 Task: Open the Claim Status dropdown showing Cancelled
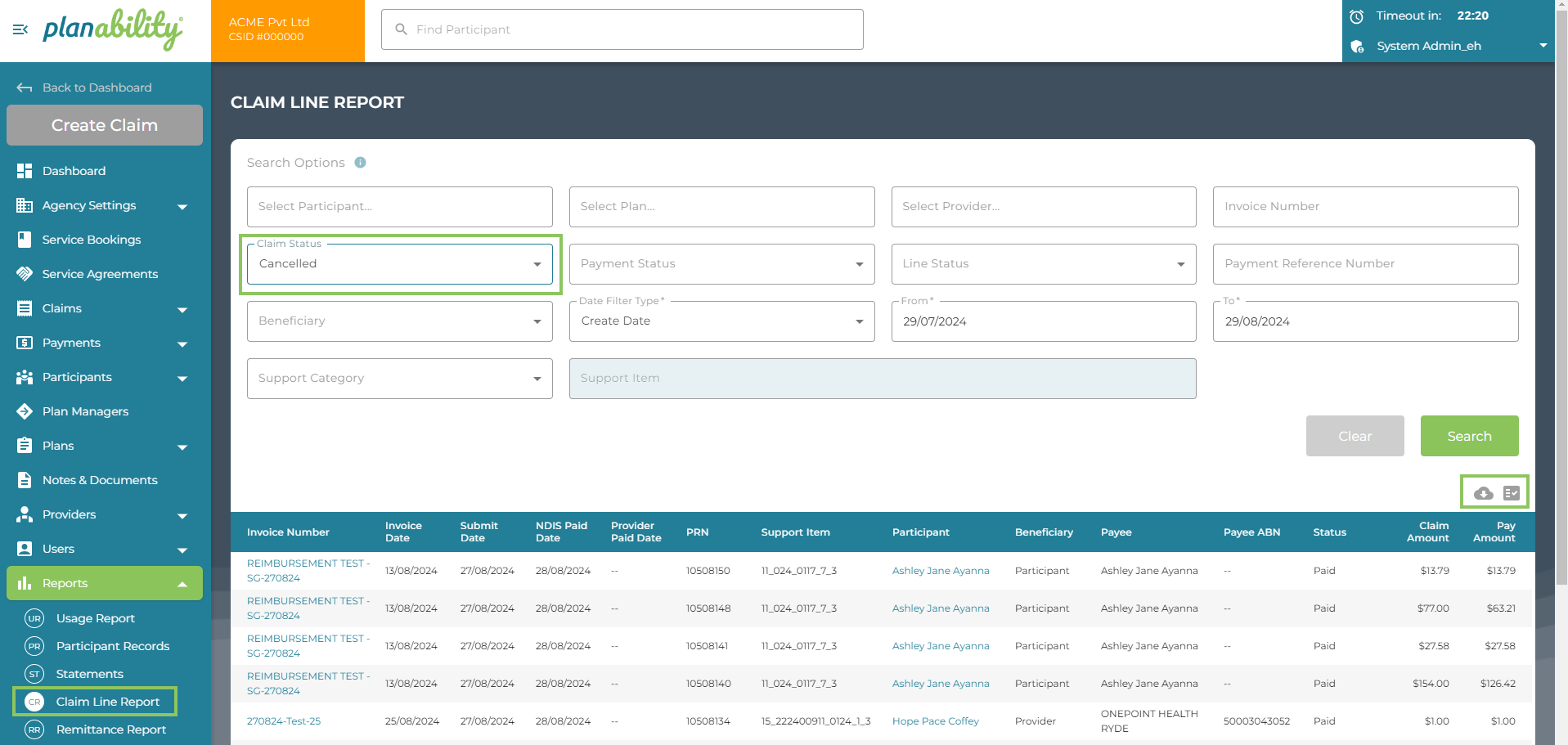click(400, 264)
